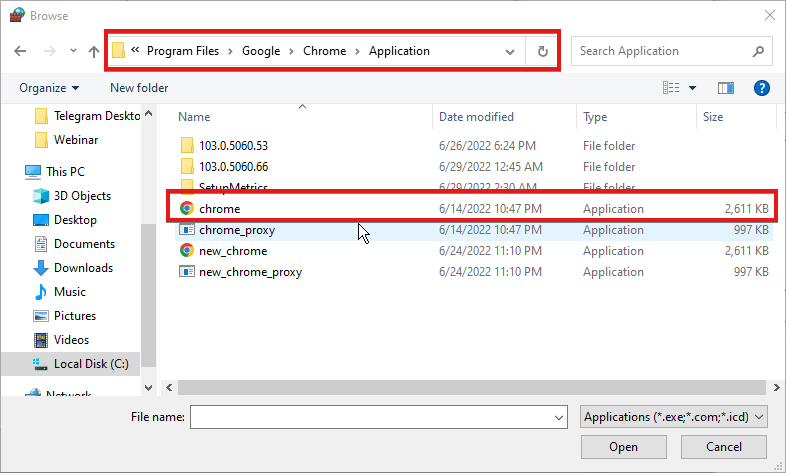
Task: Sort files by Size column
Action: click(713, 117)
